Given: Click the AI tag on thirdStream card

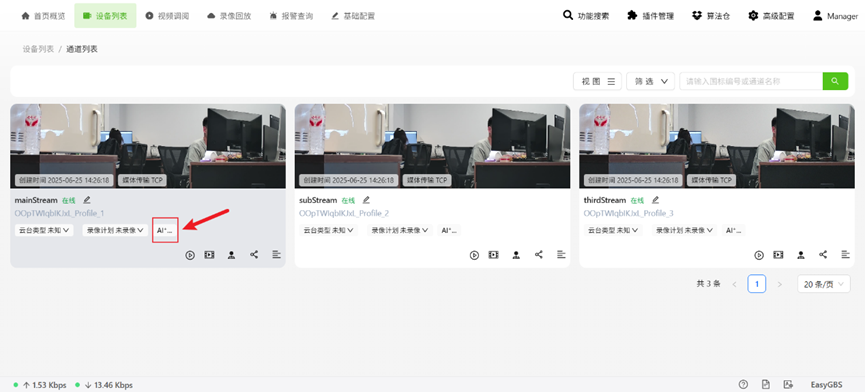Looking at the screenshot, I should coord(734,230).
